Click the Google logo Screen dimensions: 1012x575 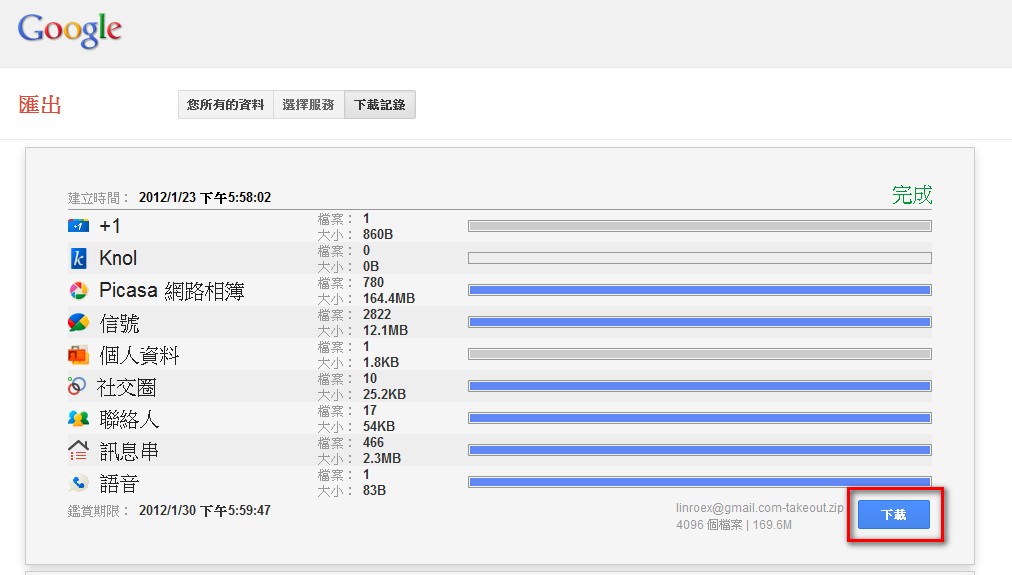tap(70, 30)
